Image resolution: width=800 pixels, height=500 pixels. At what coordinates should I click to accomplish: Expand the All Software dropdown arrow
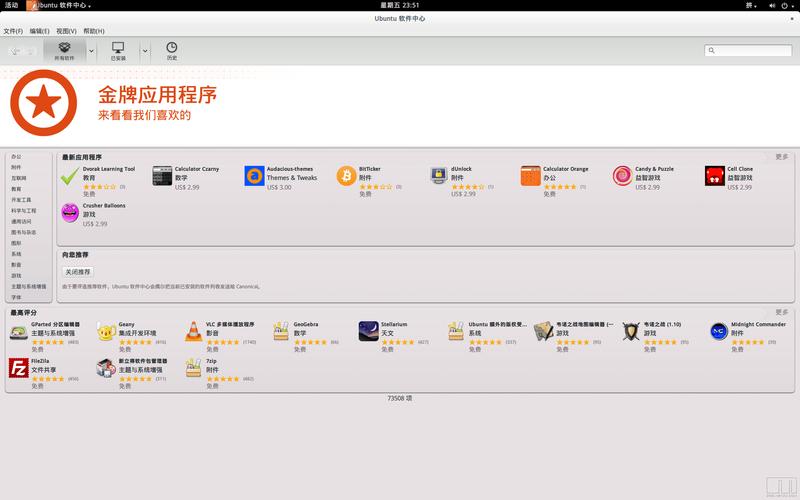(x=91, y=51)
